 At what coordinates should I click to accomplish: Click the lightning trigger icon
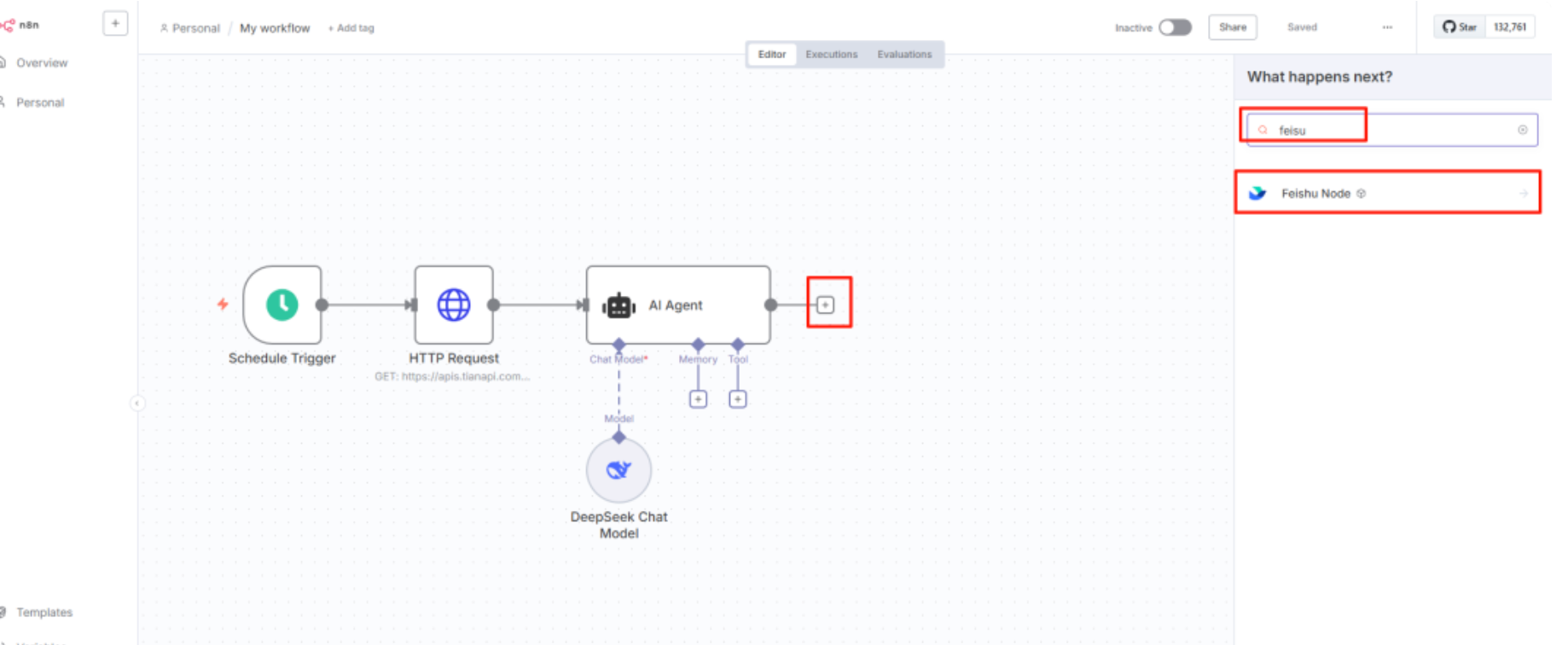click(223, 304)
